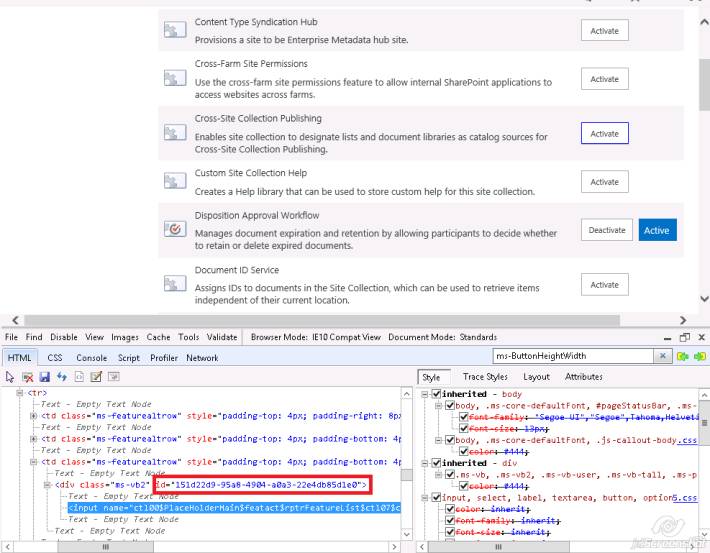This screenshot has width=710, height=553.
Task: Clear the ms-ButtonHeightWidth search box
Action: point(662,356)
